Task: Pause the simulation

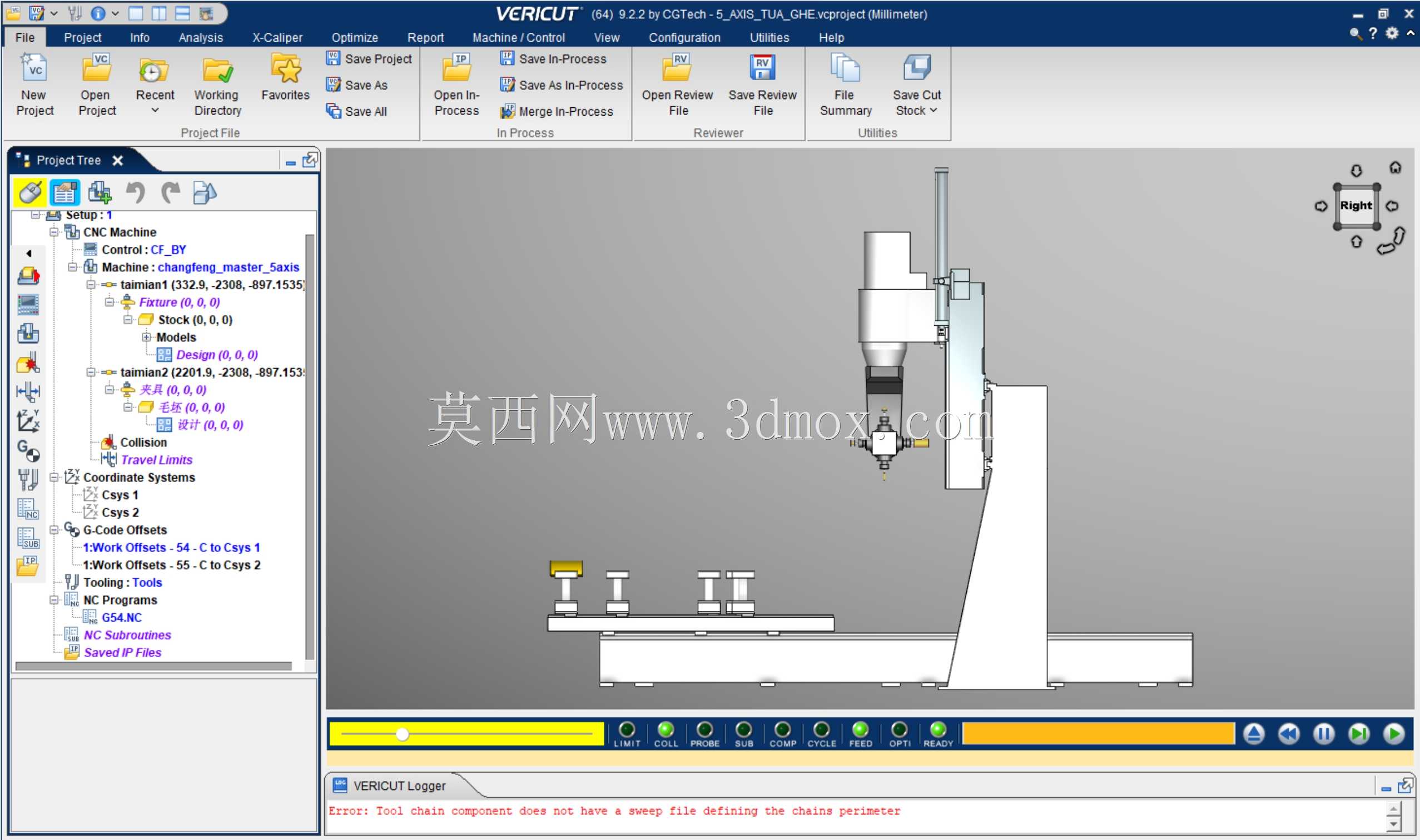Action: pyautogui.click(x=1324, y=734)
